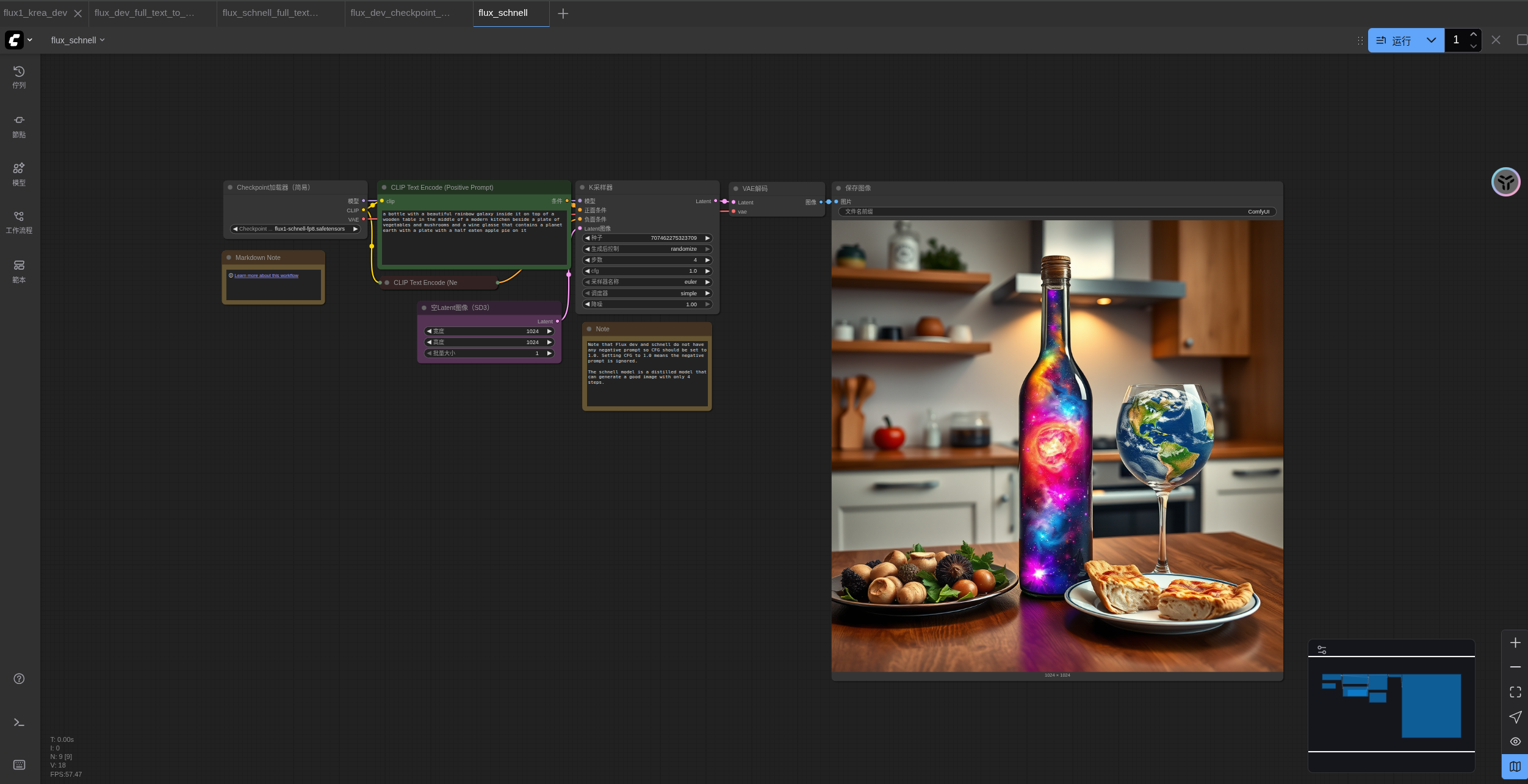Screen dimensions: 1528x784
Task: Collapse the 保存图像 node via its dot
Action: [x=838, y=188]
